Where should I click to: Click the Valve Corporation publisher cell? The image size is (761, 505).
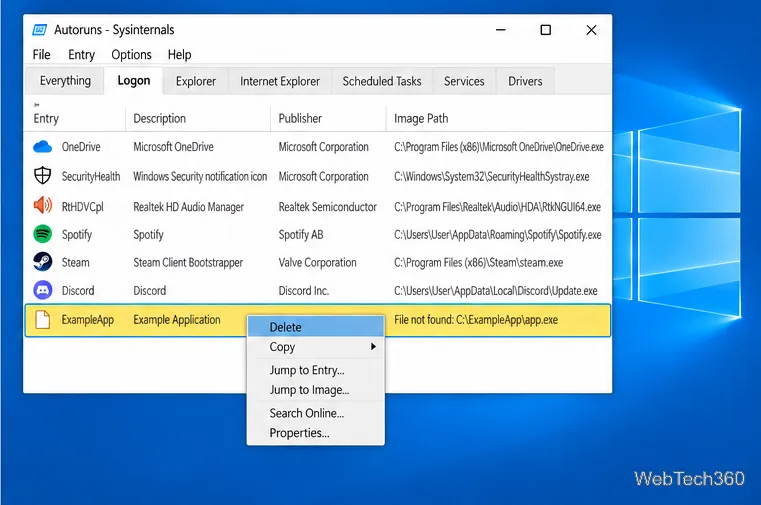[317, 262]
